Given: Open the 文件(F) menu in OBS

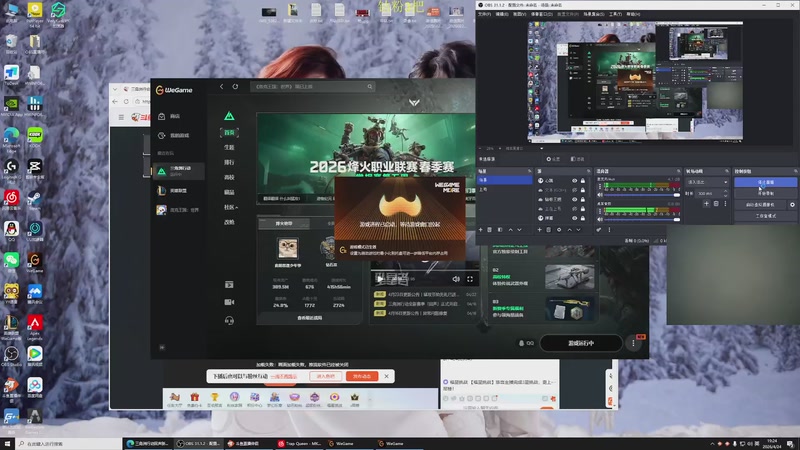Looking at the screenshot, I should (x=484, y=14).
